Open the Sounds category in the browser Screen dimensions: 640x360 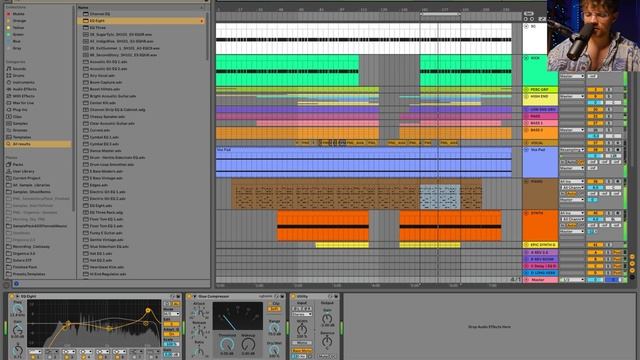coord(19,69)
